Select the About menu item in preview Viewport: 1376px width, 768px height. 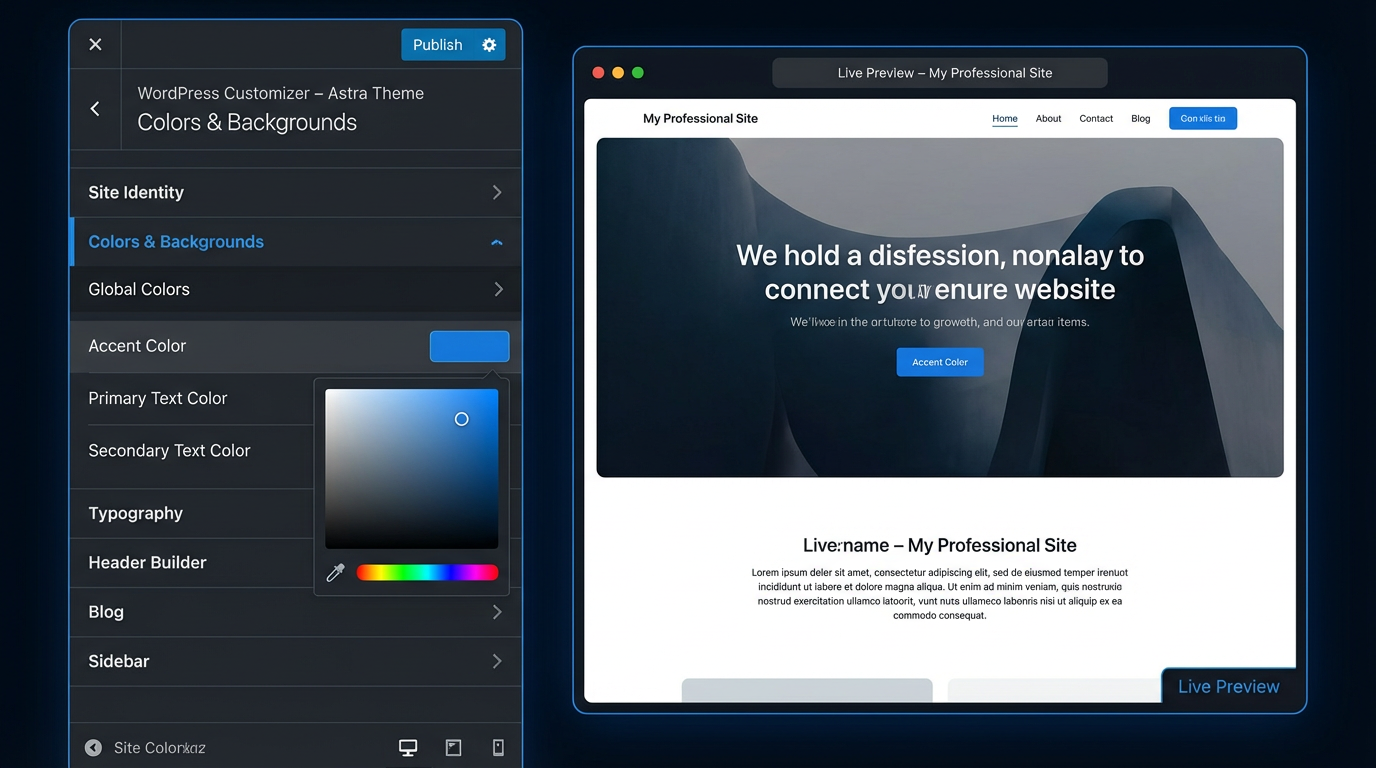(1048, 118)
